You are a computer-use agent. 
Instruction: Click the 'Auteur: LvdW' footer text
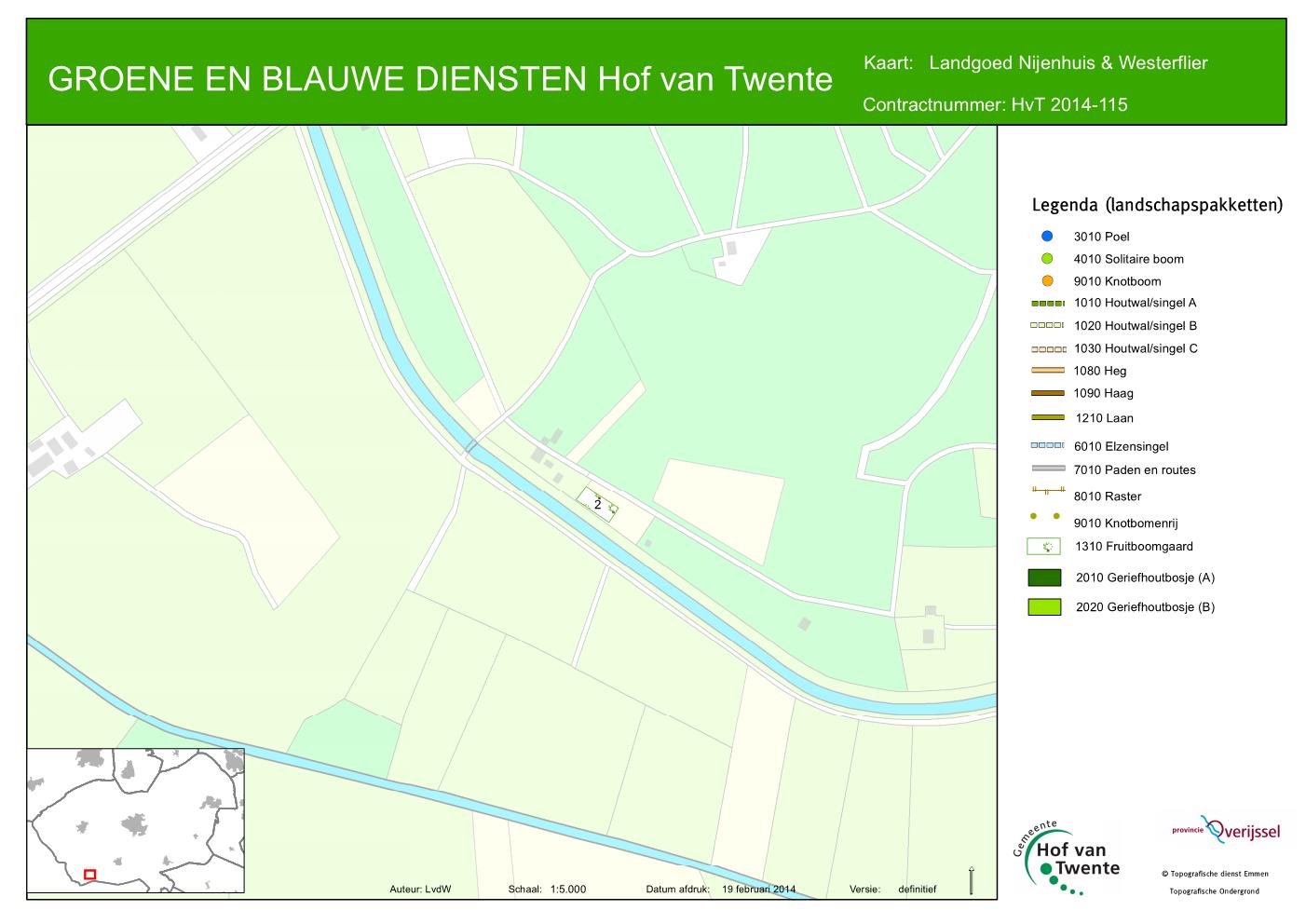coord(420,889)
